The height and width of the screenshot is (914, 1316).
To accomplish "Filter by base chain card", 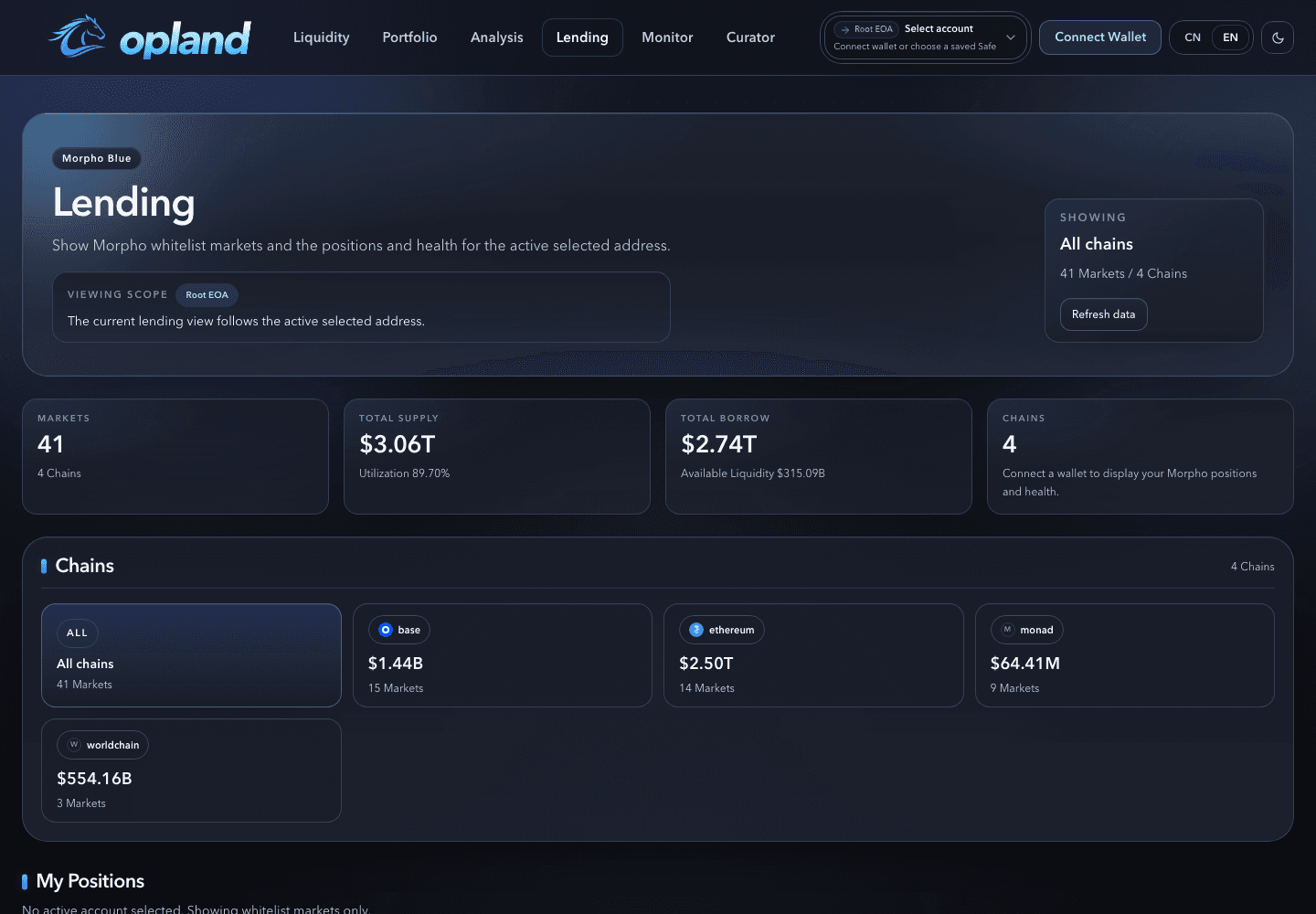I will [503, 655].
